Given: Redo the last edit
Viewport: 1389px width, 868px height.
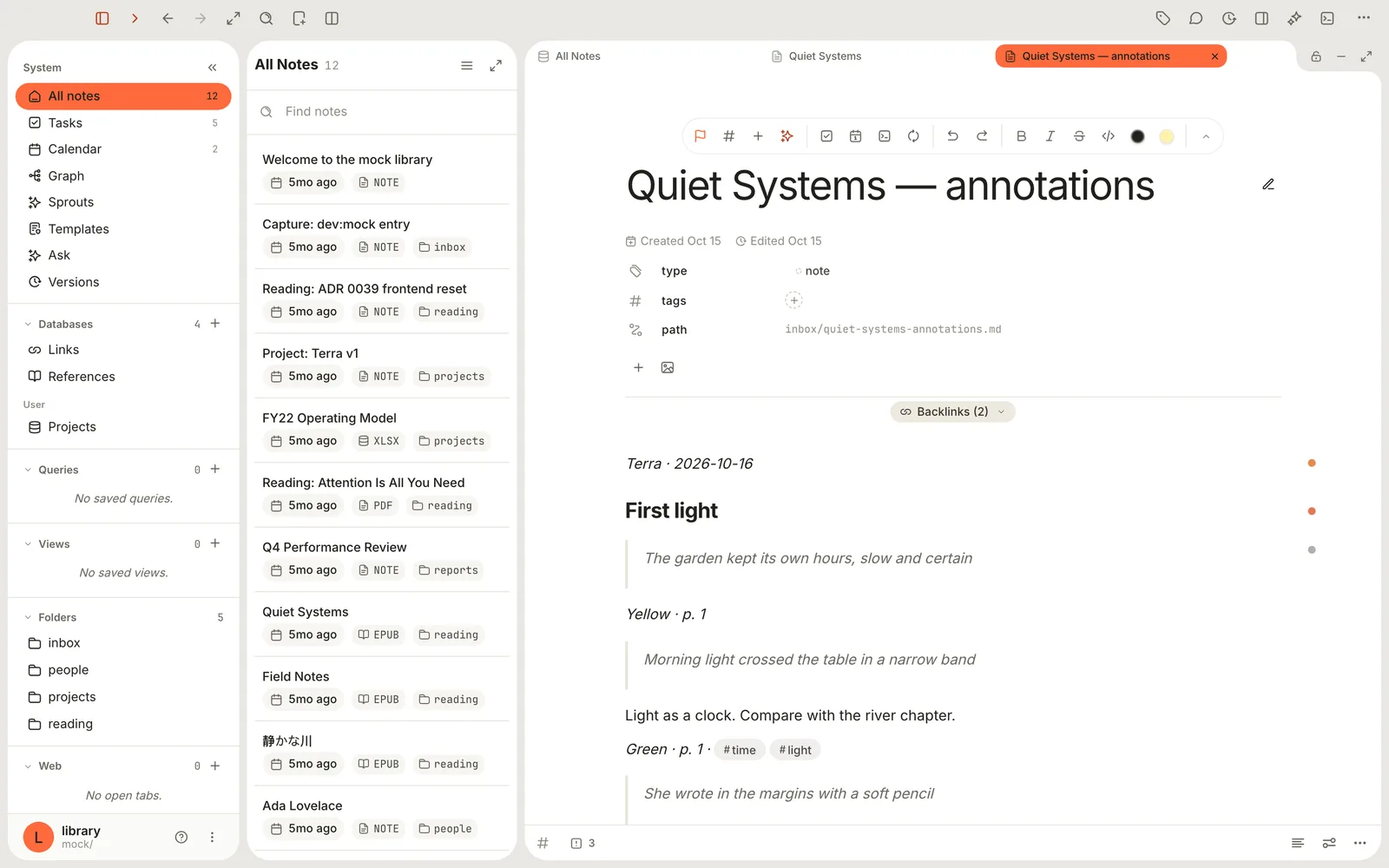Looking at the screenshot, I should [x=982, y=136].
